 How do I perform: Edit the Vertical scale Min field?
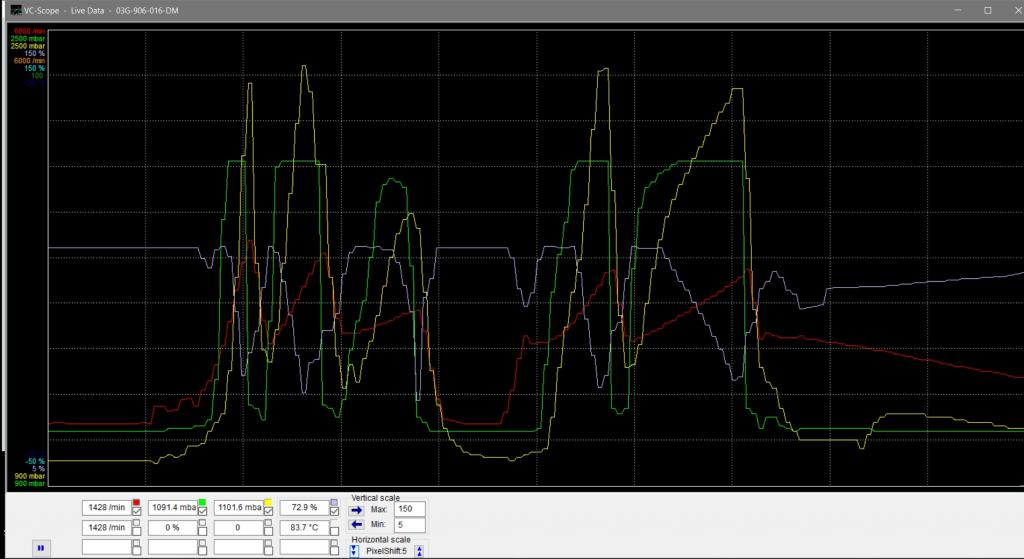pyautogui.click(x=409, y=524)
